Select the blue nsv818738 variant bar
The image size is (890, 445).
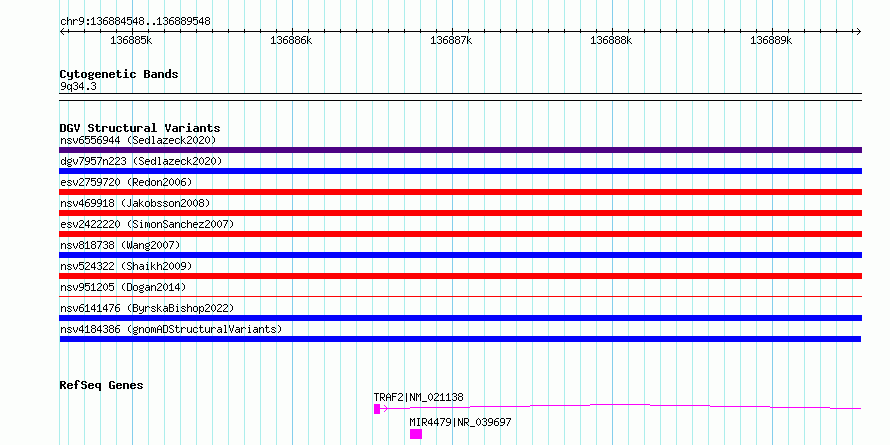tap(460, 255)
